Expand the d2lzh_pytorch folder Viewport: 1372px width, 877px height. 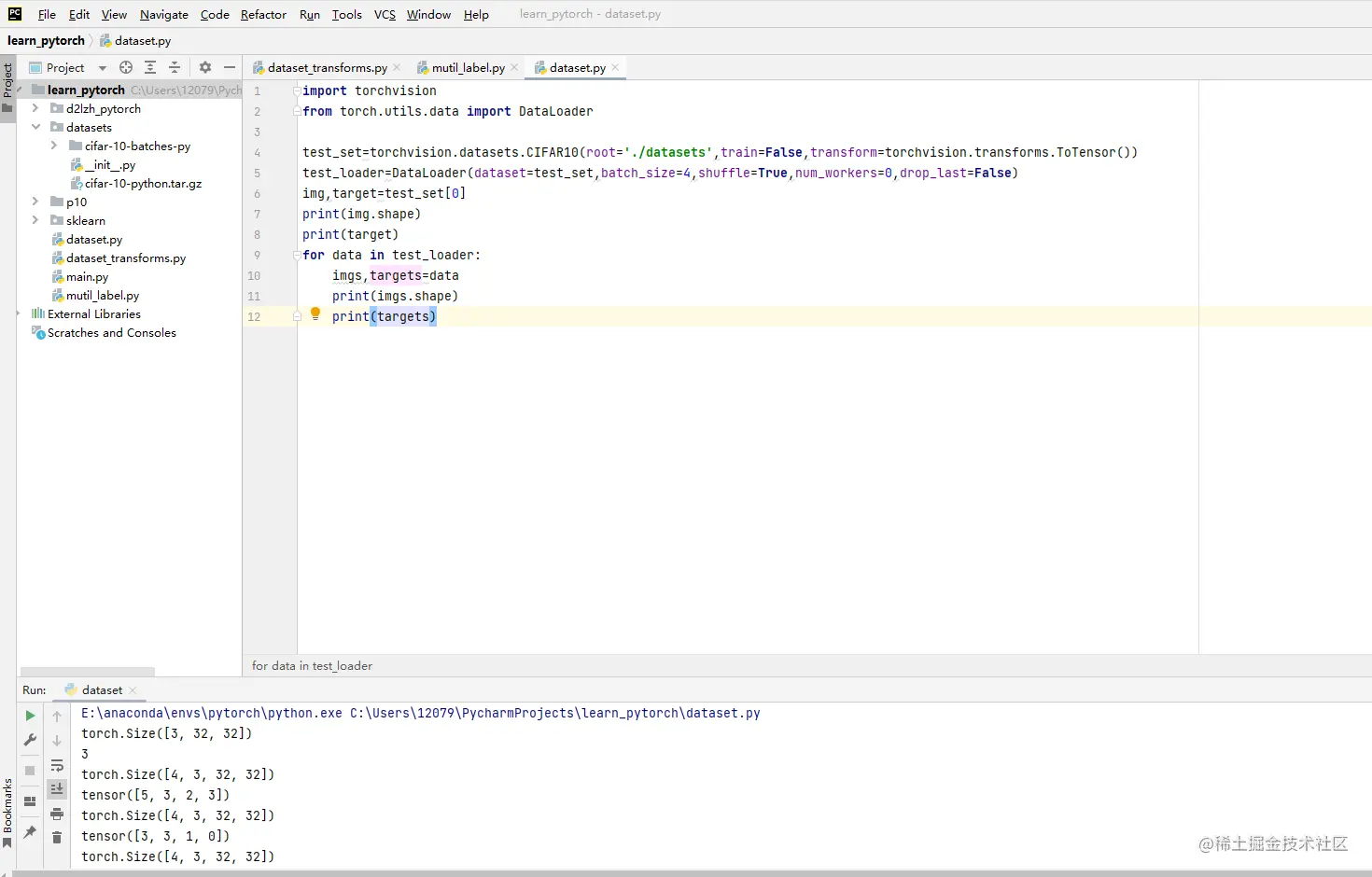click(35, 108)
